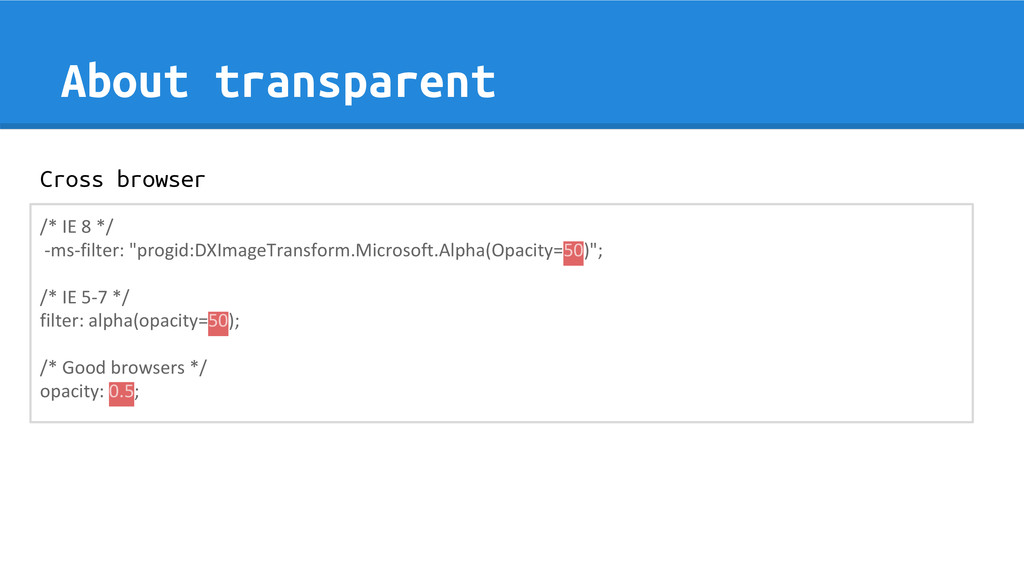The image size is (1024, 576).
Task: Click the highlighted 50 in the alpha(opacity) line
Action: click(x=218, y=321)
